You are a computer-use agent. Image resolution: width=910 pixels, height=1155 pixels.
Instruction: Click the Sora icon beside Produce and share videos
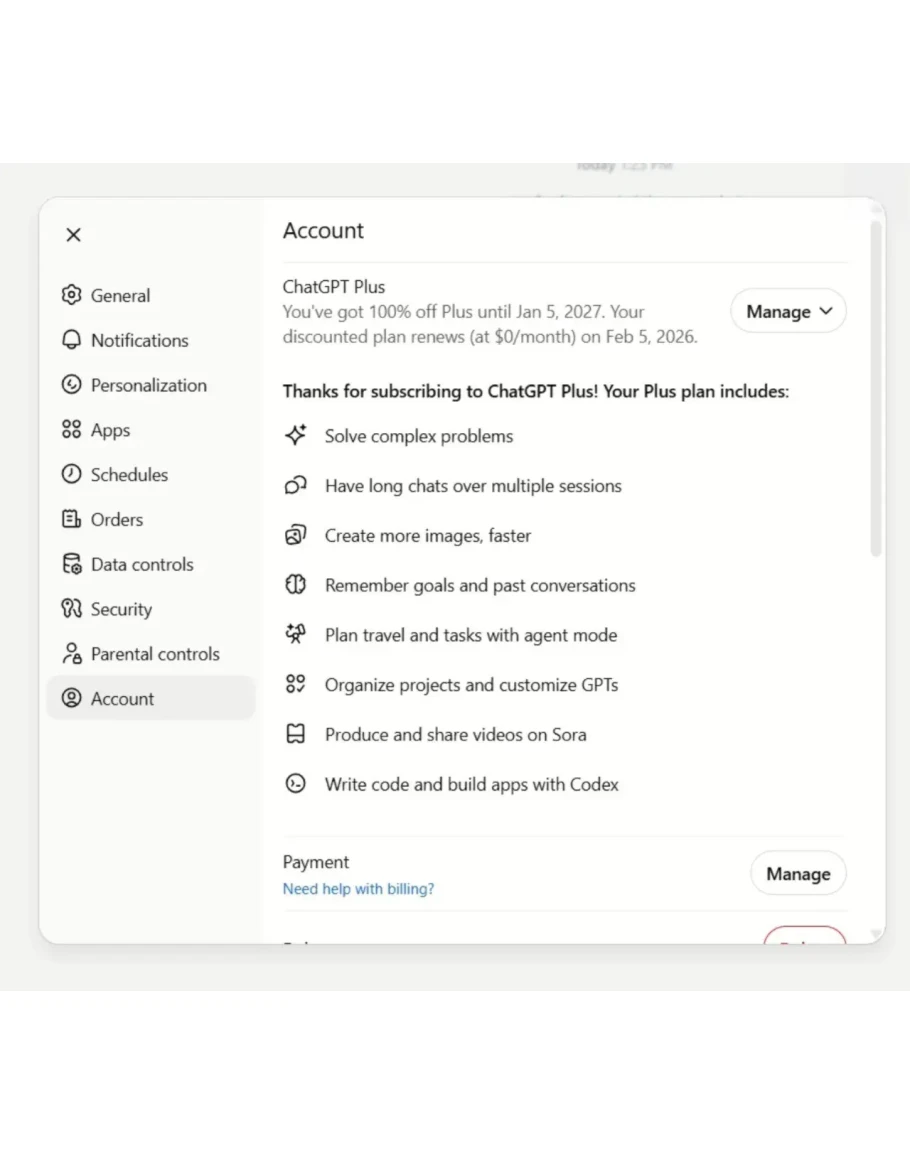coord(295,734)
